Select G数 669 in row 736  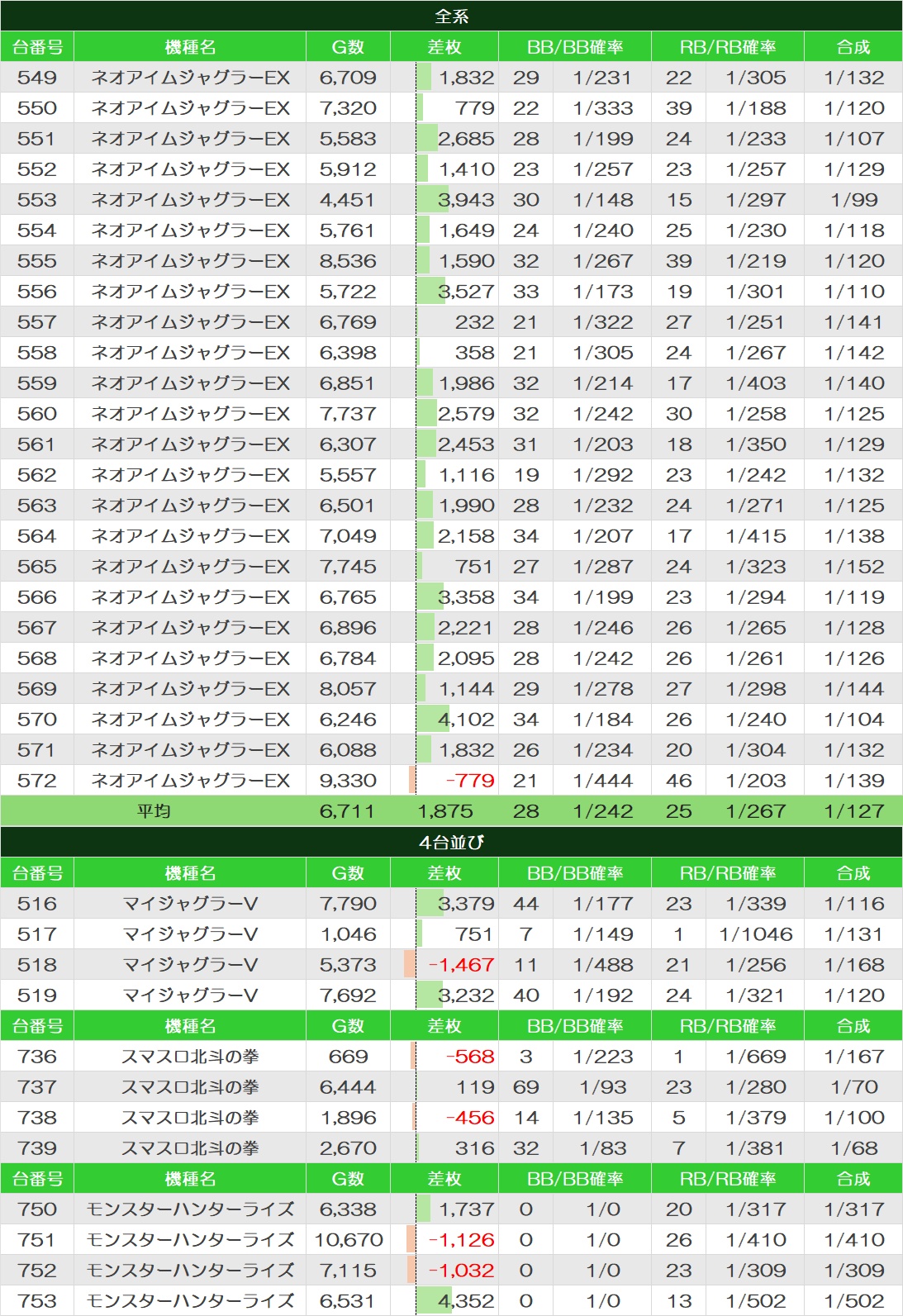coord(348,1057)
